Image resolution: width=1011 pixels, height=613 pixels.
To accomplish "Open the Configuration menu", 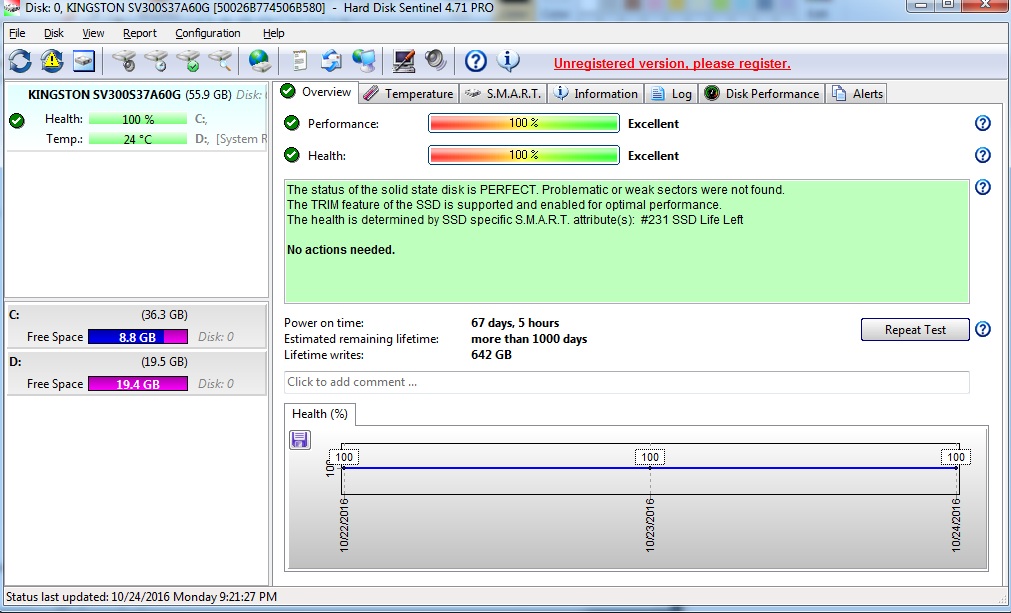I will [207, 33].
